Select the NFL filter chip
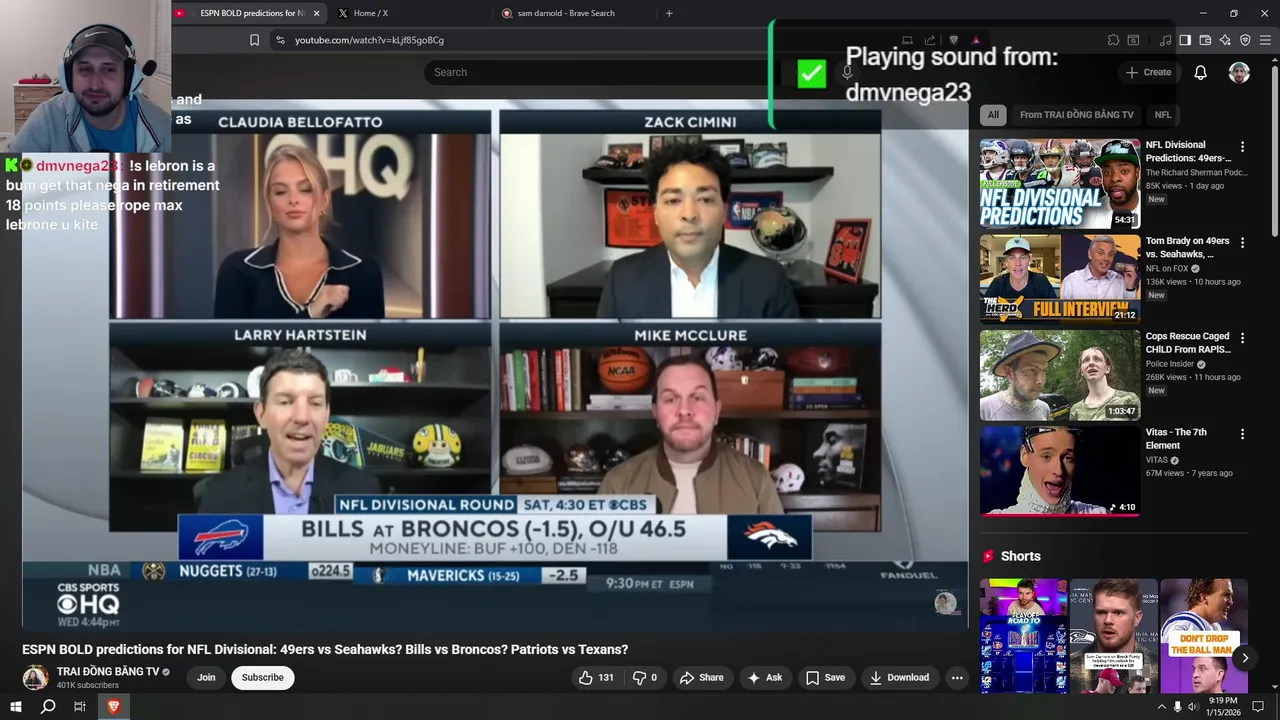The height and width of the screenshot is (720, 1280). pyautogui.click(x=1163, y=115)
